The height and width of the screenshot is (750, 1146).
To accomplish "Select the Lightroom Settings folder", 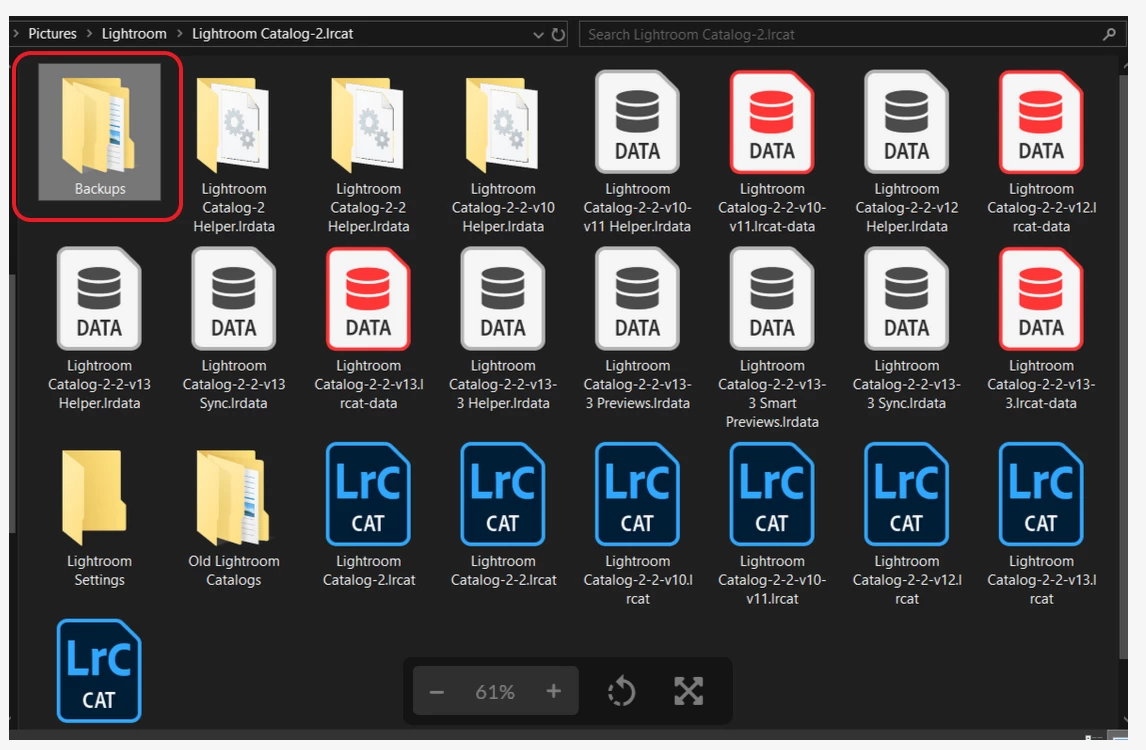I will click(99, 517).
